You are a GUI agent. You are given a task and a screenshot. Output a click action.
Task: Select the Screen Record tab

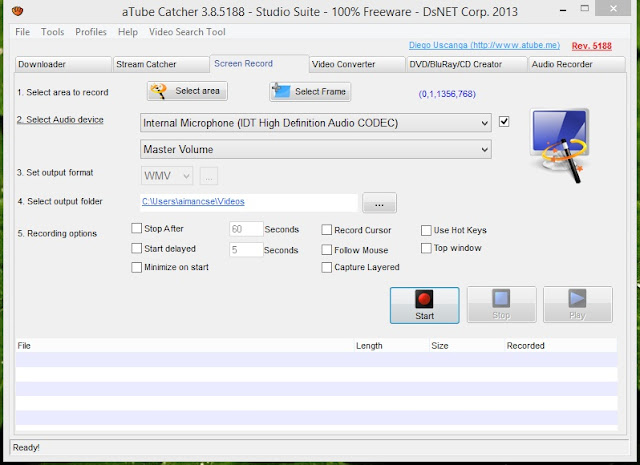[x=259, y=64]
